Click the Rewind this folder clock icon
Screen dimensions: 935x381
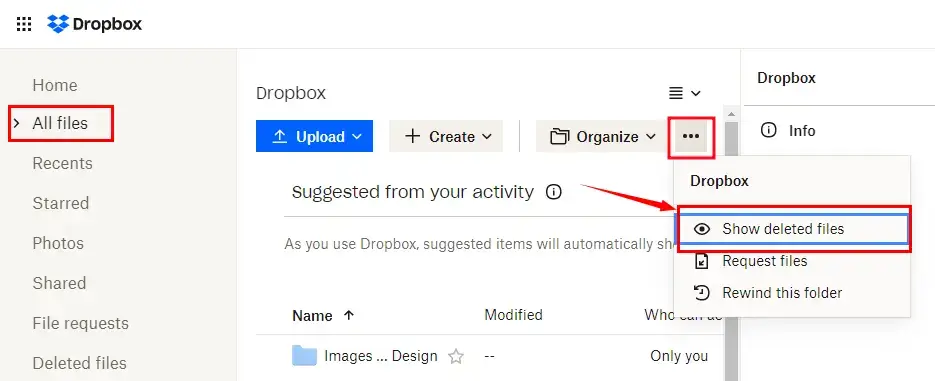coord(702,293)
